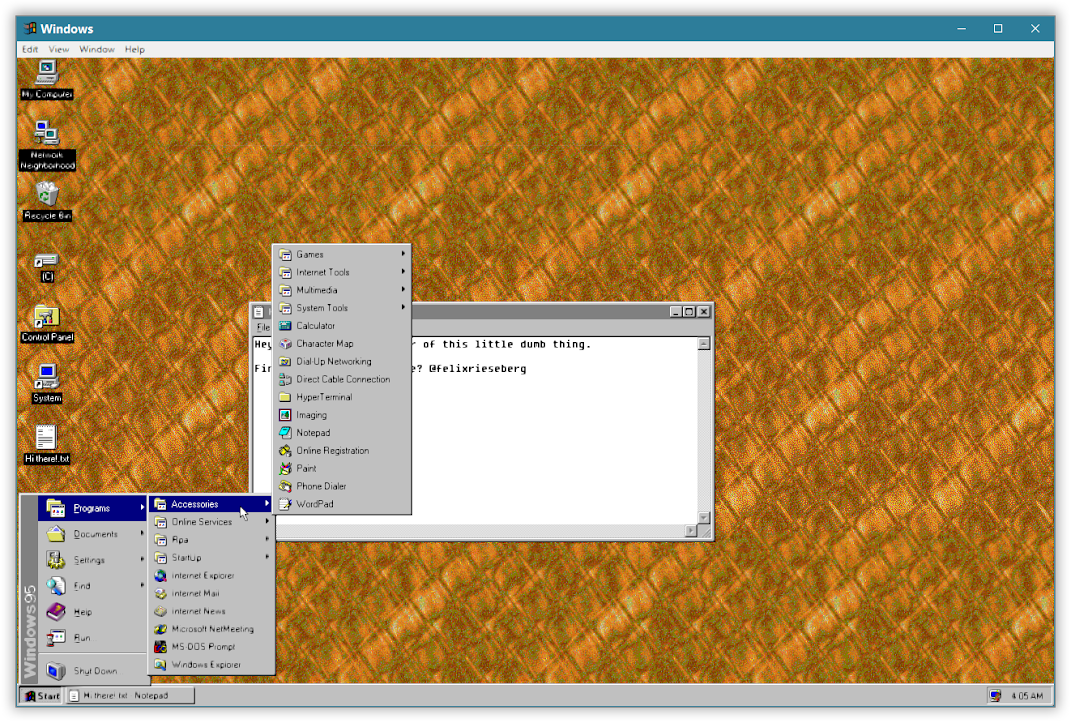1071x723 pixels.
Task: Click Notepad vertical scrollbar down arrow
Action: click(x=704, y=518)
